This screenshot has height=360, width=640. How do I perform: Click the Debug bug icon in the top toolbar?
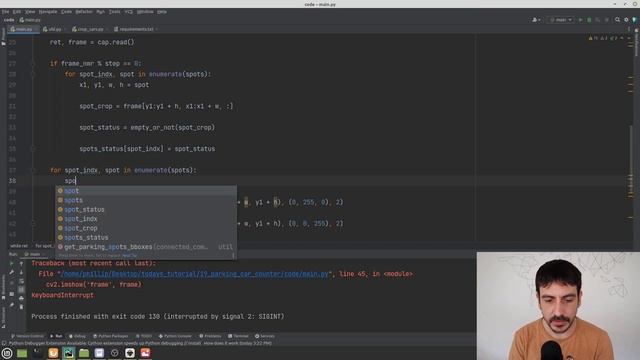(x=589, y=20)
